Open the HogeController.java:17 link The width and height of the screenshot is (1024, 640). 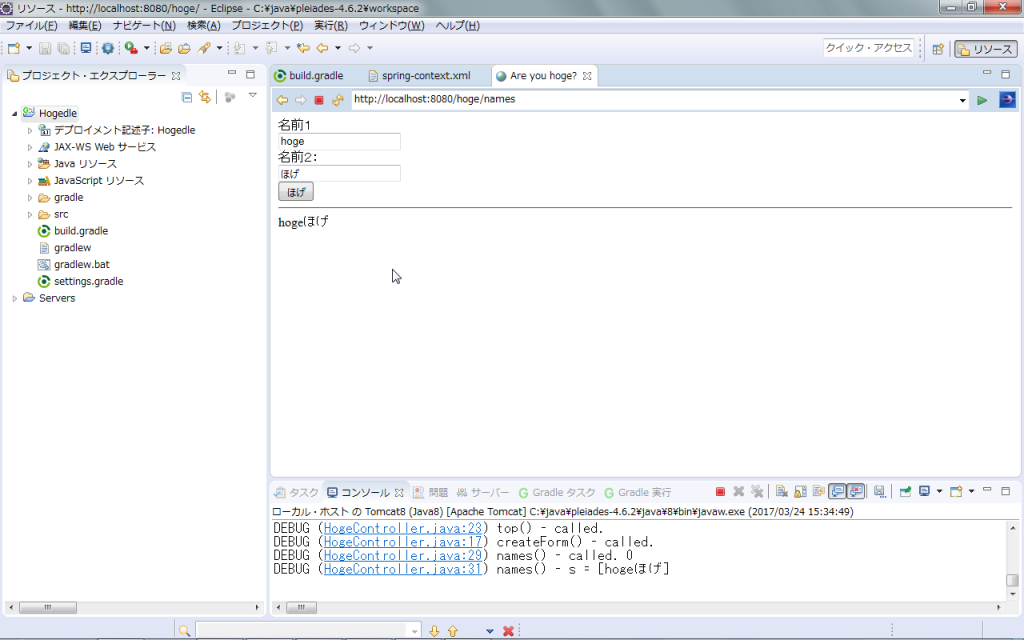click(402, 542)
